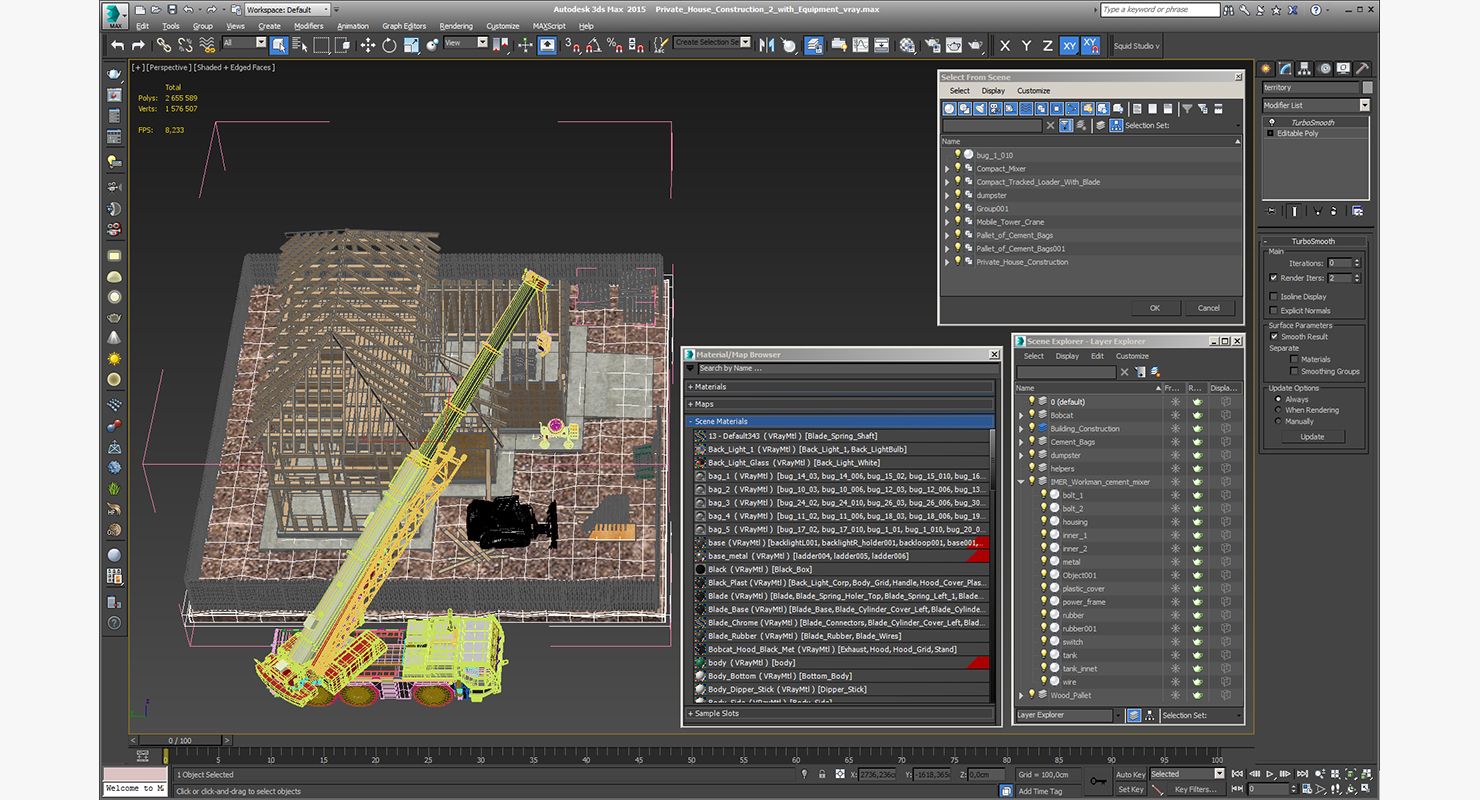The image size is (1480, 800).
Task: Open Display menu in Select From Scene
Action: click(x=993, y=90)
